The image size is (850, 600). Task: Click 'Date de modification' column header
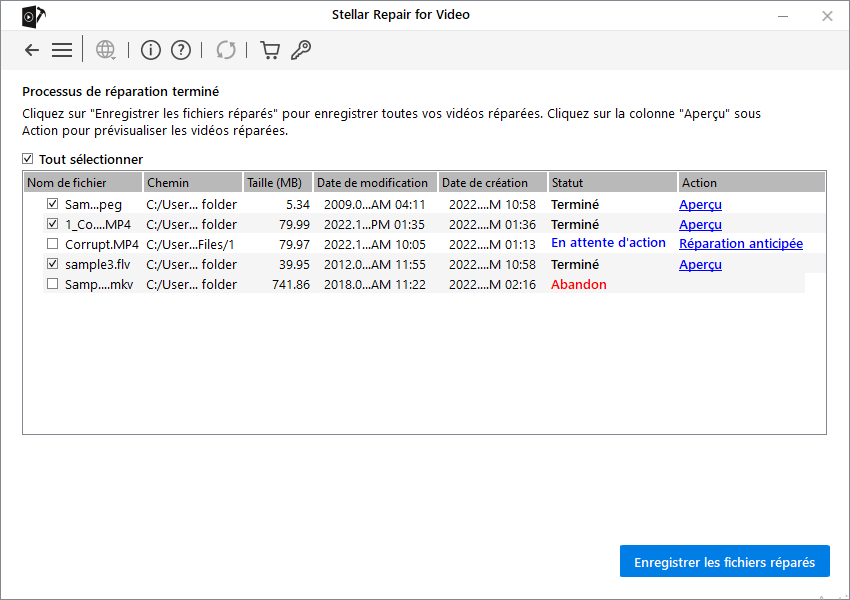click(x=375, y=183)
